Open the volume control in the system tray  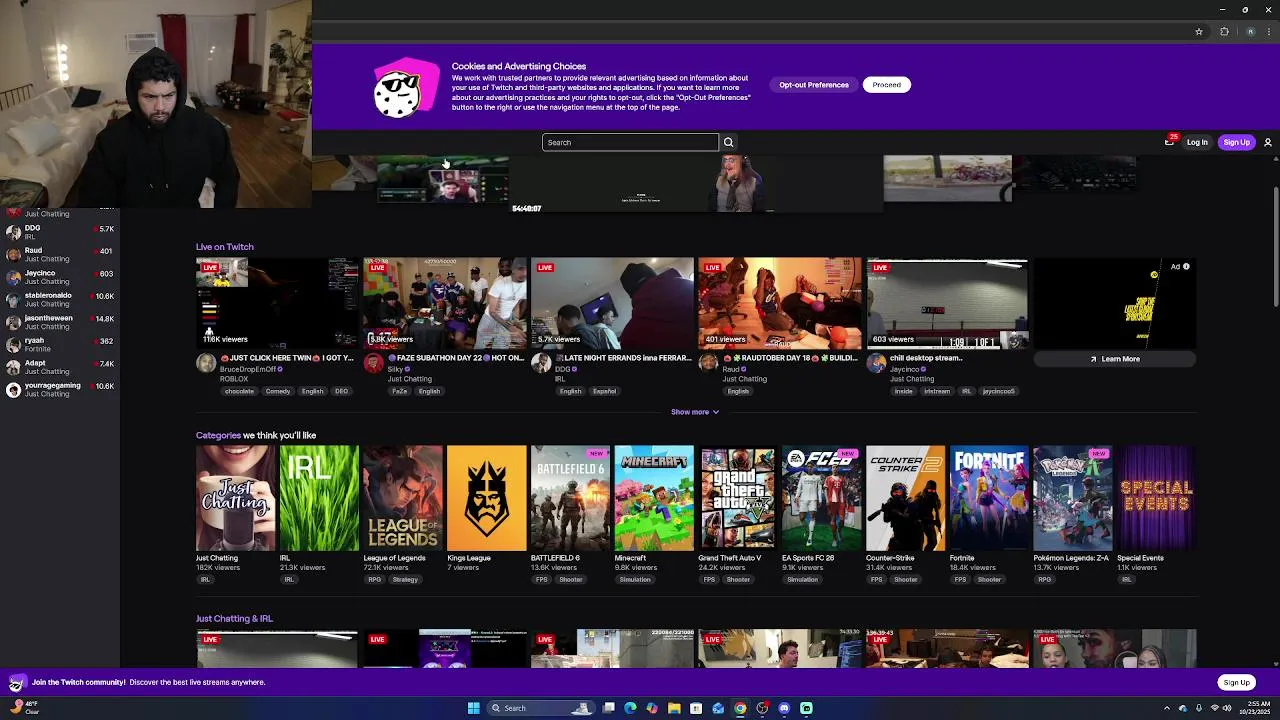(1227, 708)
